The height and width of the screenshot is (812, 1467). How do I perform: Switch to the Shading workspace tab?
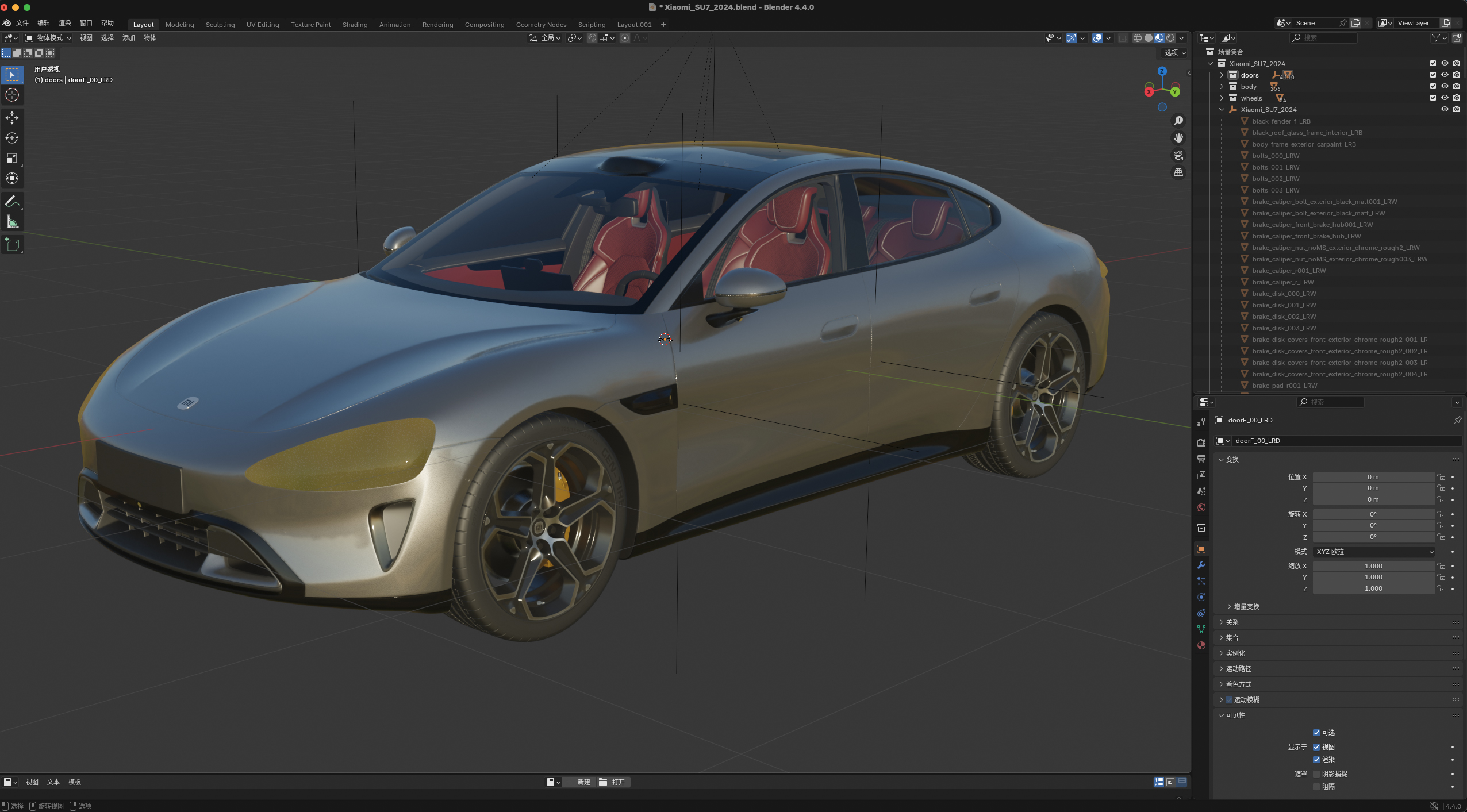(x=355, y=25)
